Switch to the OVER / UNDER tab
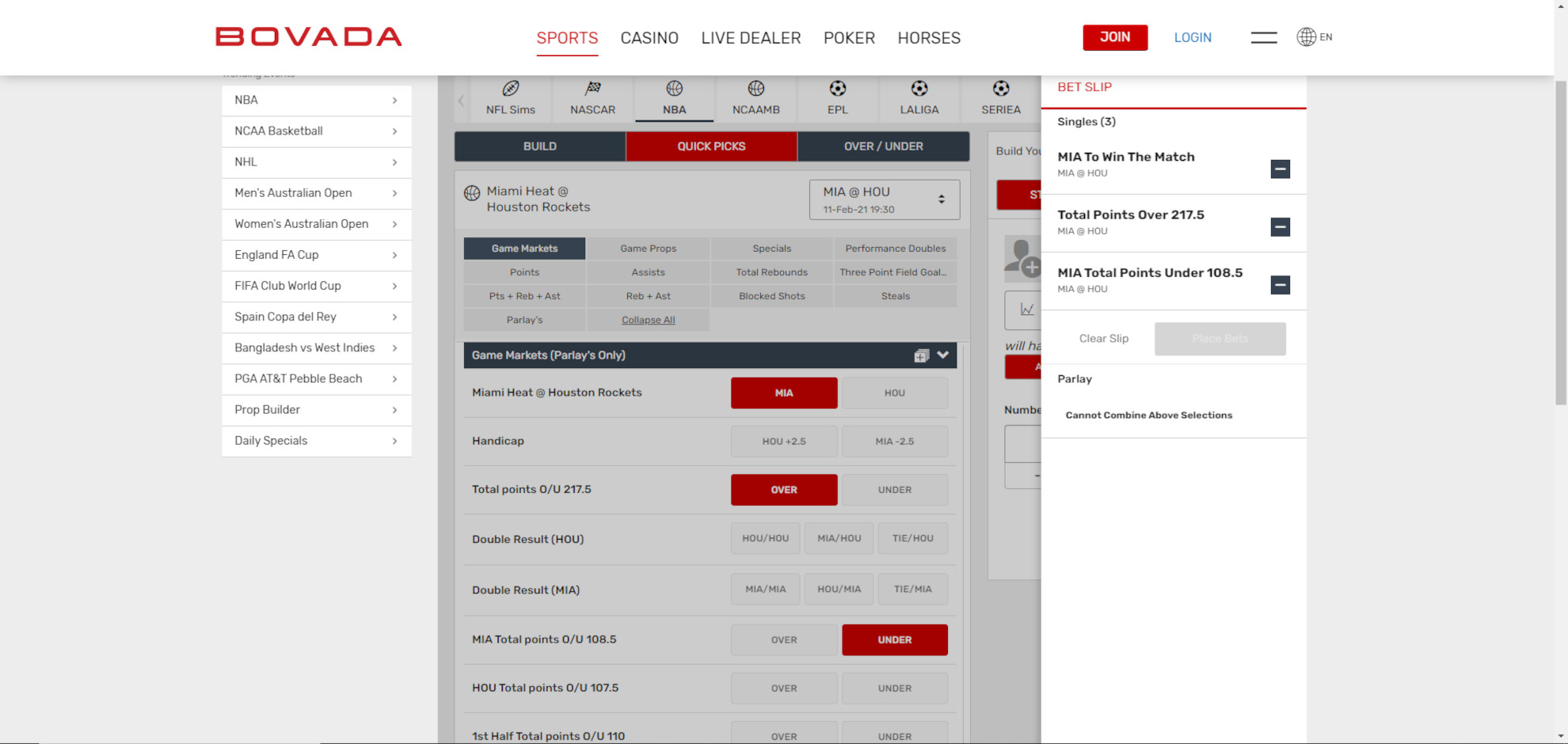1568x744 pixels. tap(884, 146)
